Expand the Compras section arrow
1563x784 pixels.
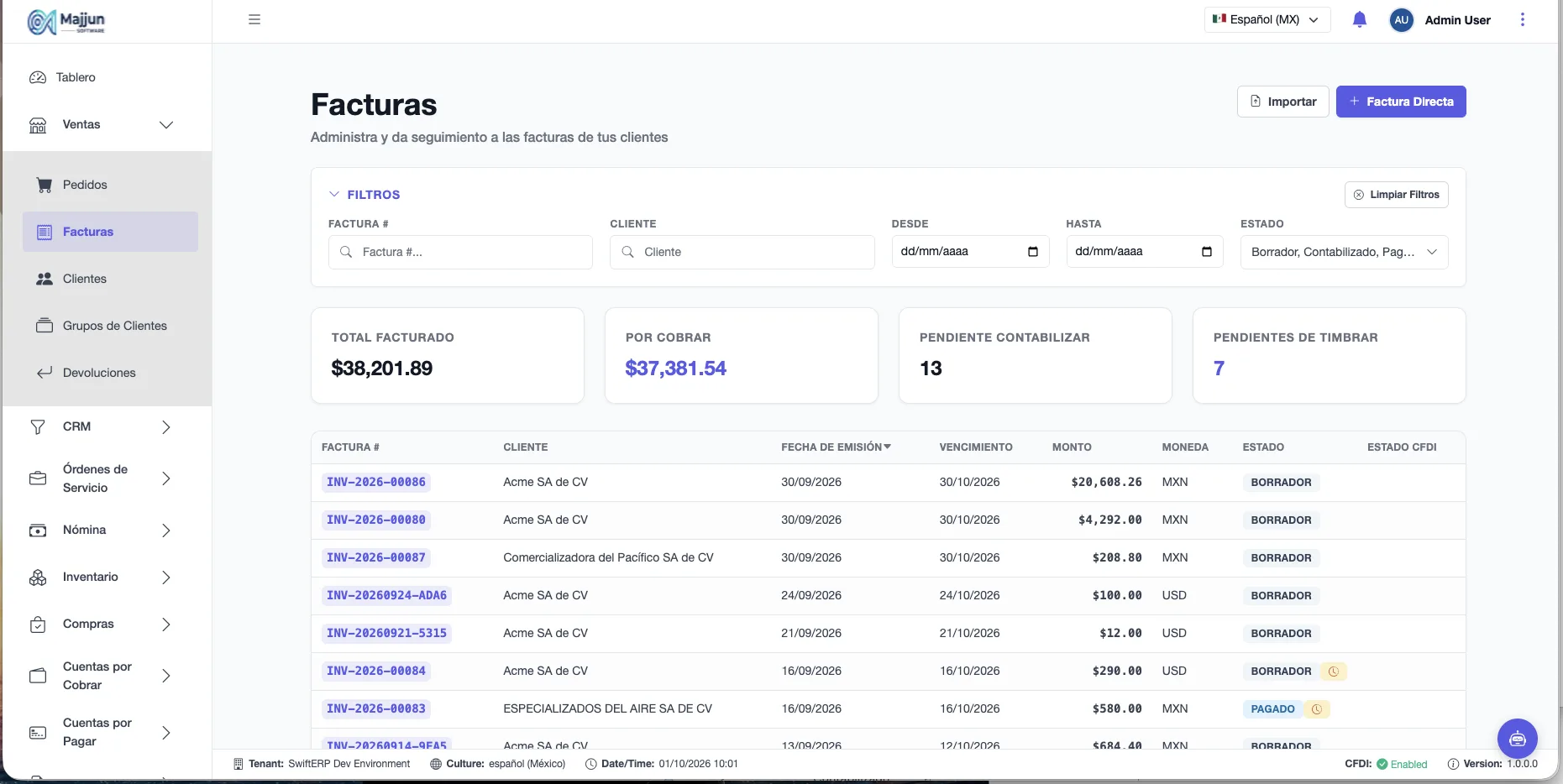(x=166, y=625)
